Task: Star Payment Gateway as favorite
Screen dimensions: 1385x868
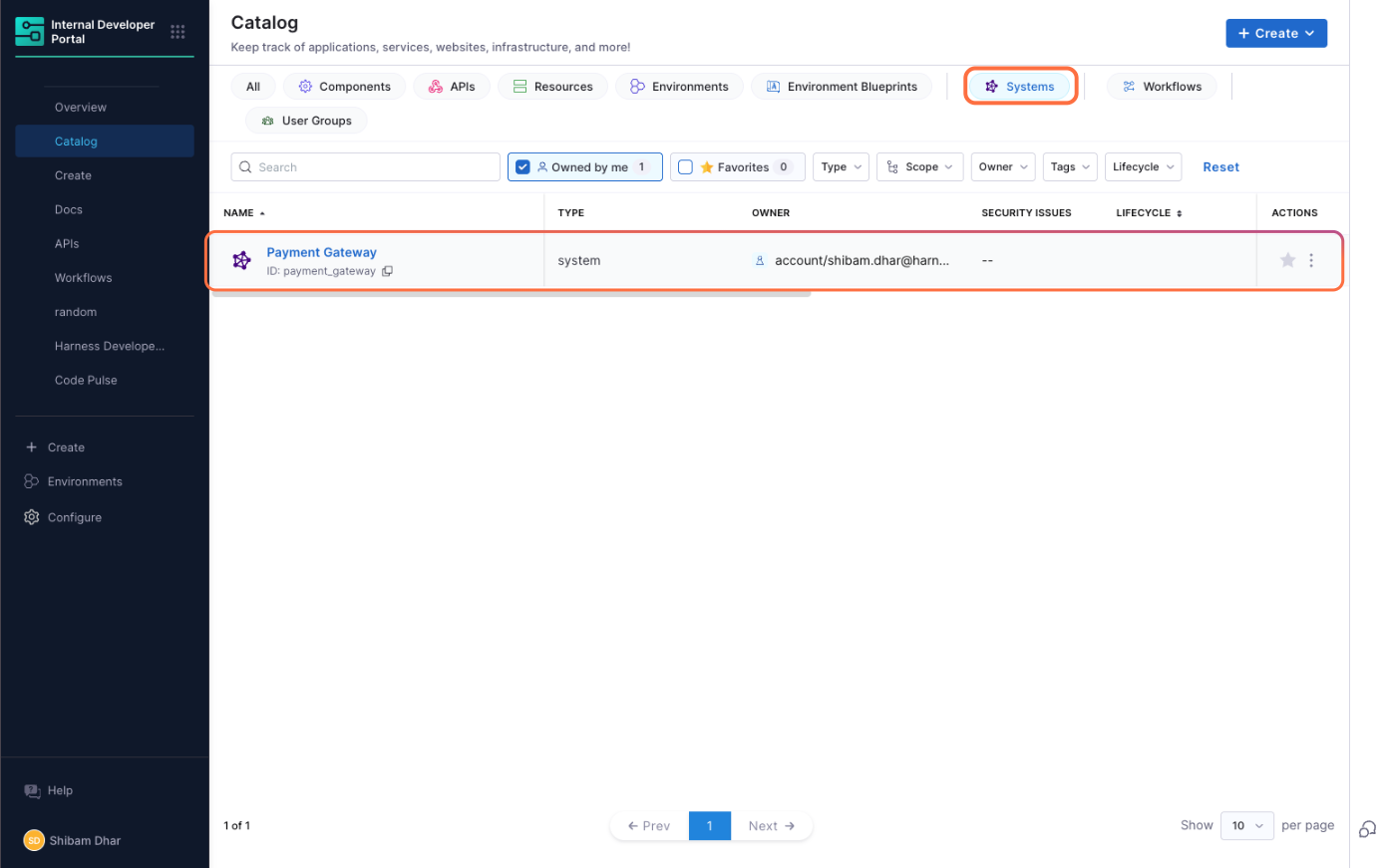Action: [1287, 260]
